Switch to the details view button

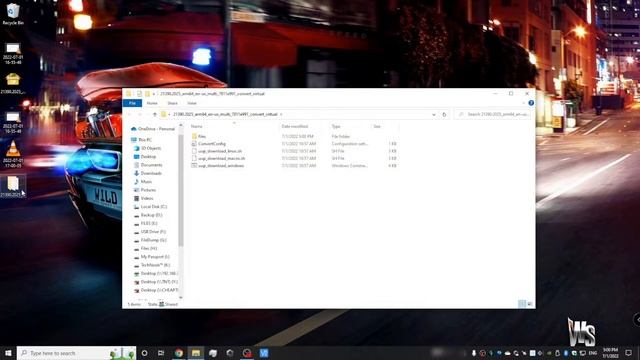pyautogui.click(x=522, y=304)
